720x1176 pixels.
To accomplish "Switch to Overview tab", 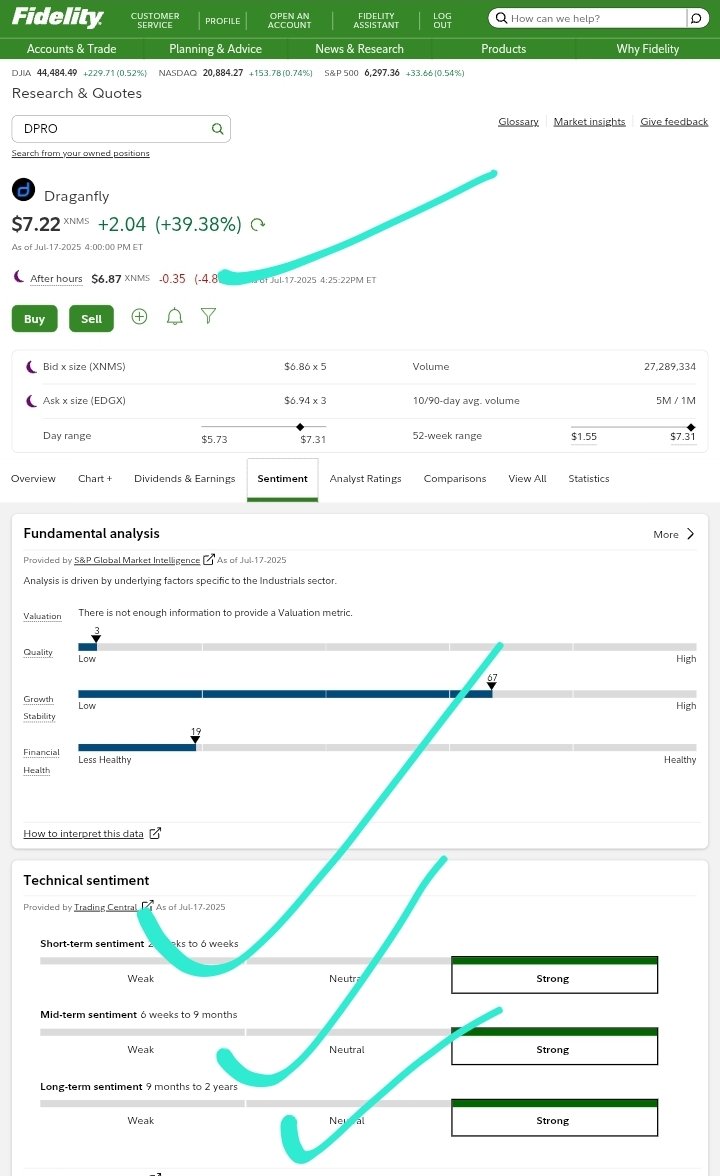I will pyautogui.click(x=33, y=478).
